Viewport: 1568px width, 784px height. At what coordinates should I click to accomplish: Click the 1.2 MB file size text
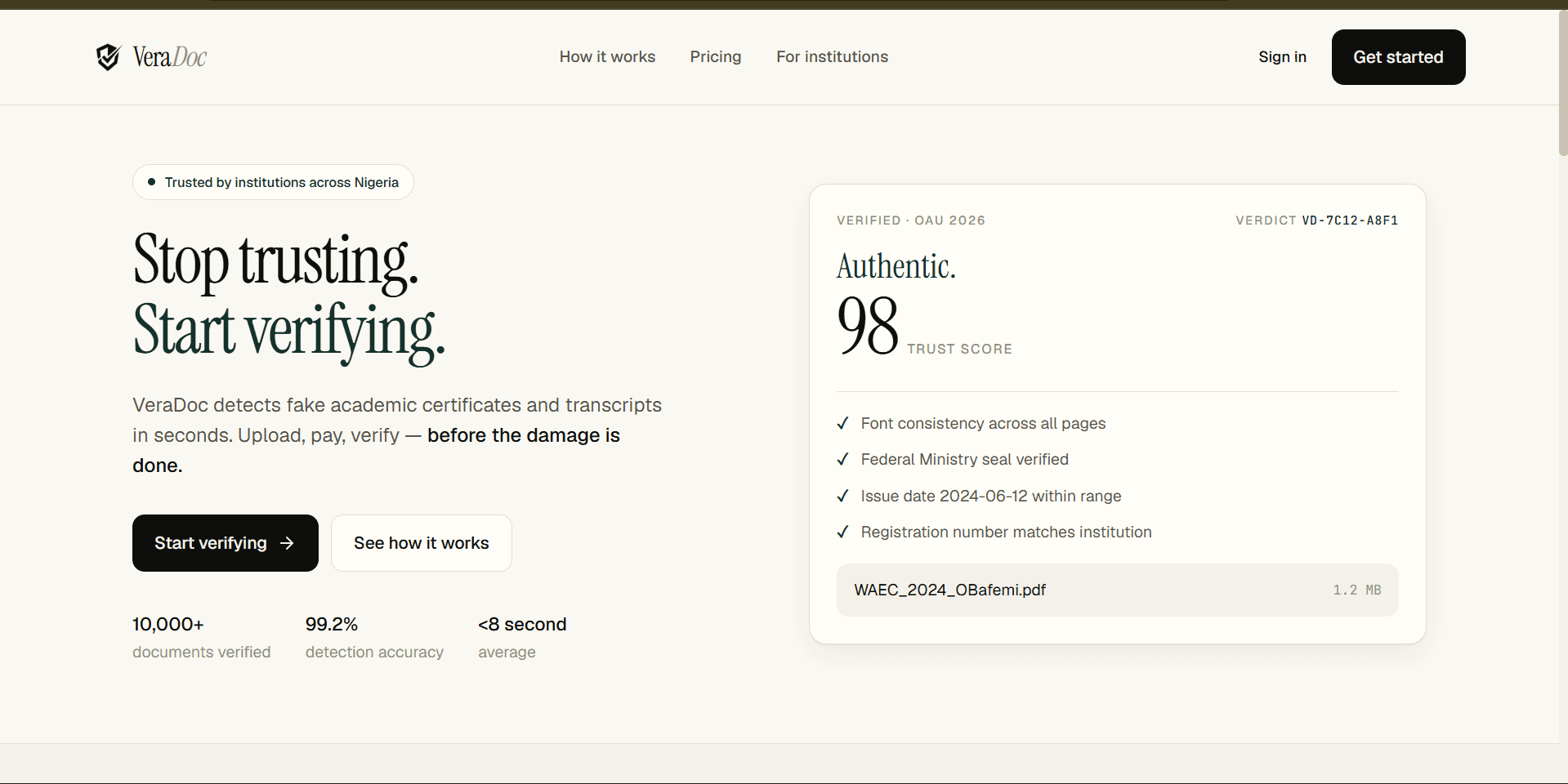[x=1357, y=590]
